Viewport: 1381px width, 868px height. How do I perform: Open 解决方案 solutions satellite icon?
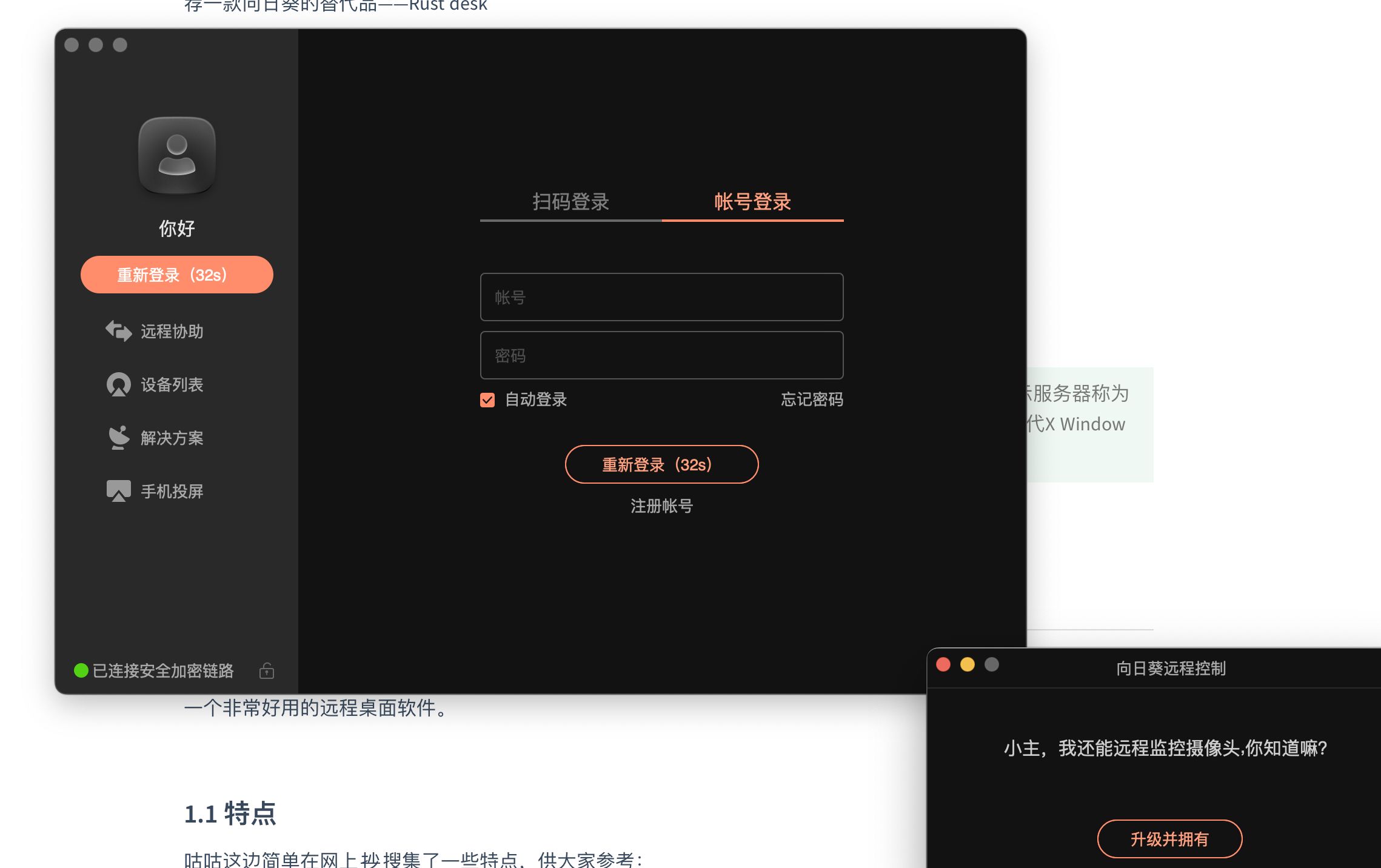[118, 438]
